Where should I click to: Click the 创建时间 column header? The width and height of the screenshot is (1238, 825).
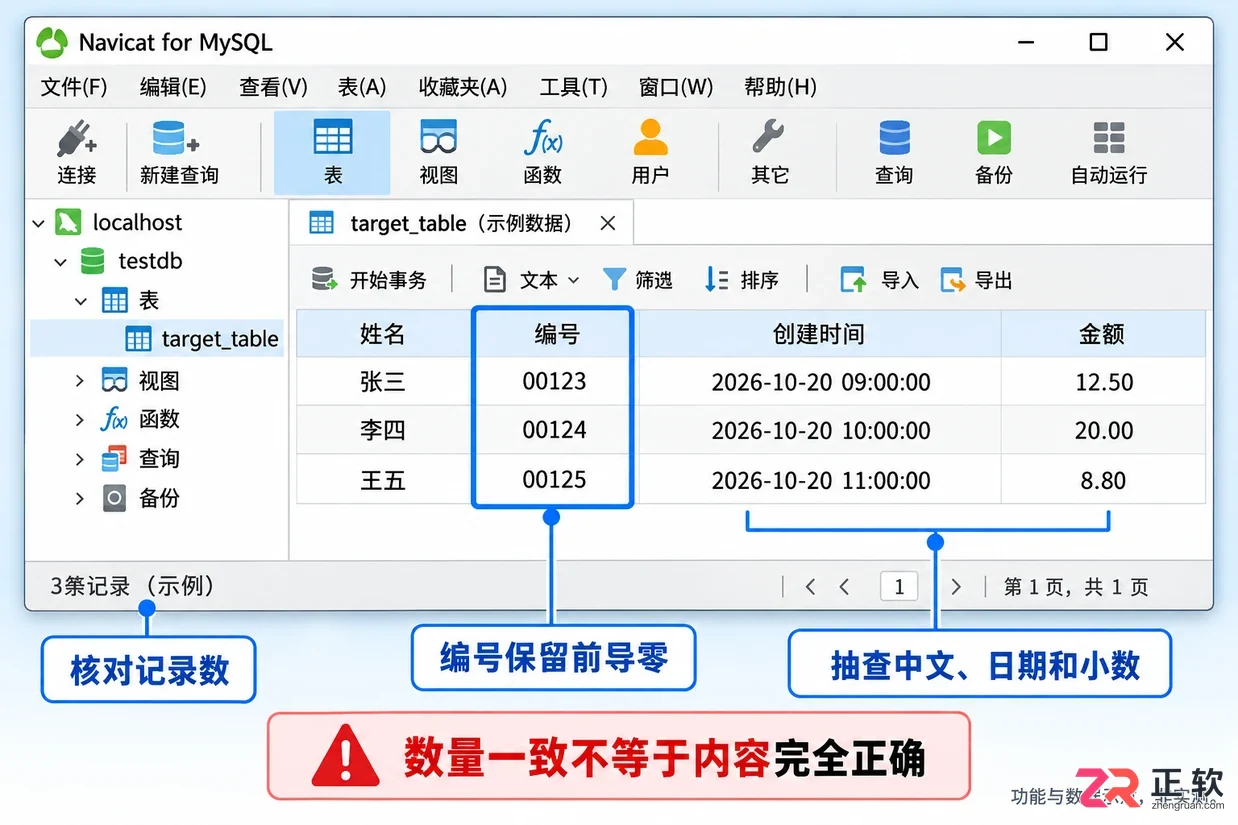point(819,334)
